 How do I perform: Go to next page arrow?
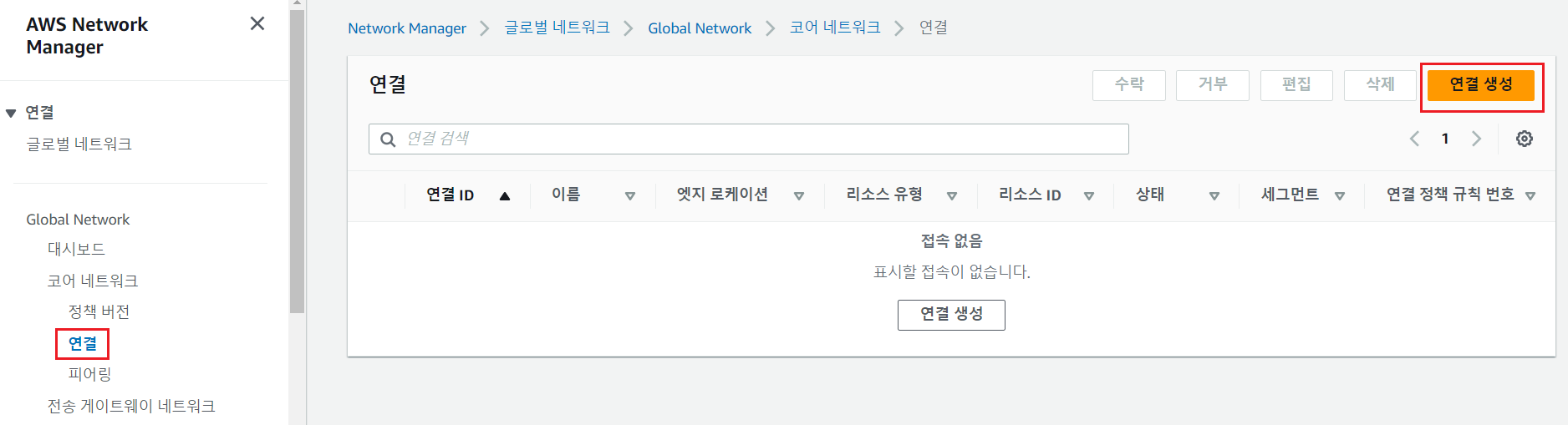(x=1476, y=139)
